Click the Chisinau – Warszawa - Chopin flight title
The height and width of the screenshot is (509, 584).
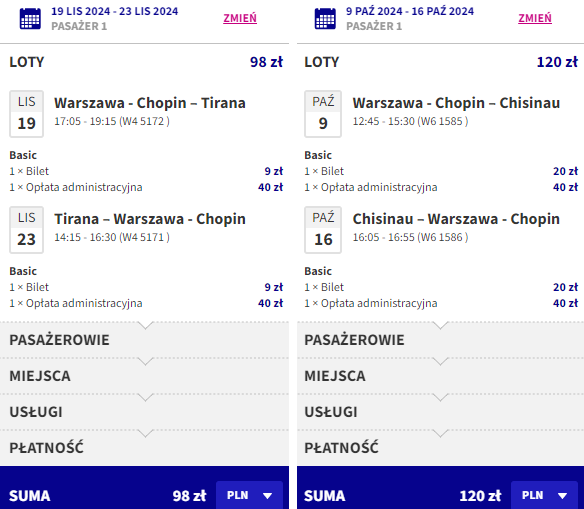[456, 219]
